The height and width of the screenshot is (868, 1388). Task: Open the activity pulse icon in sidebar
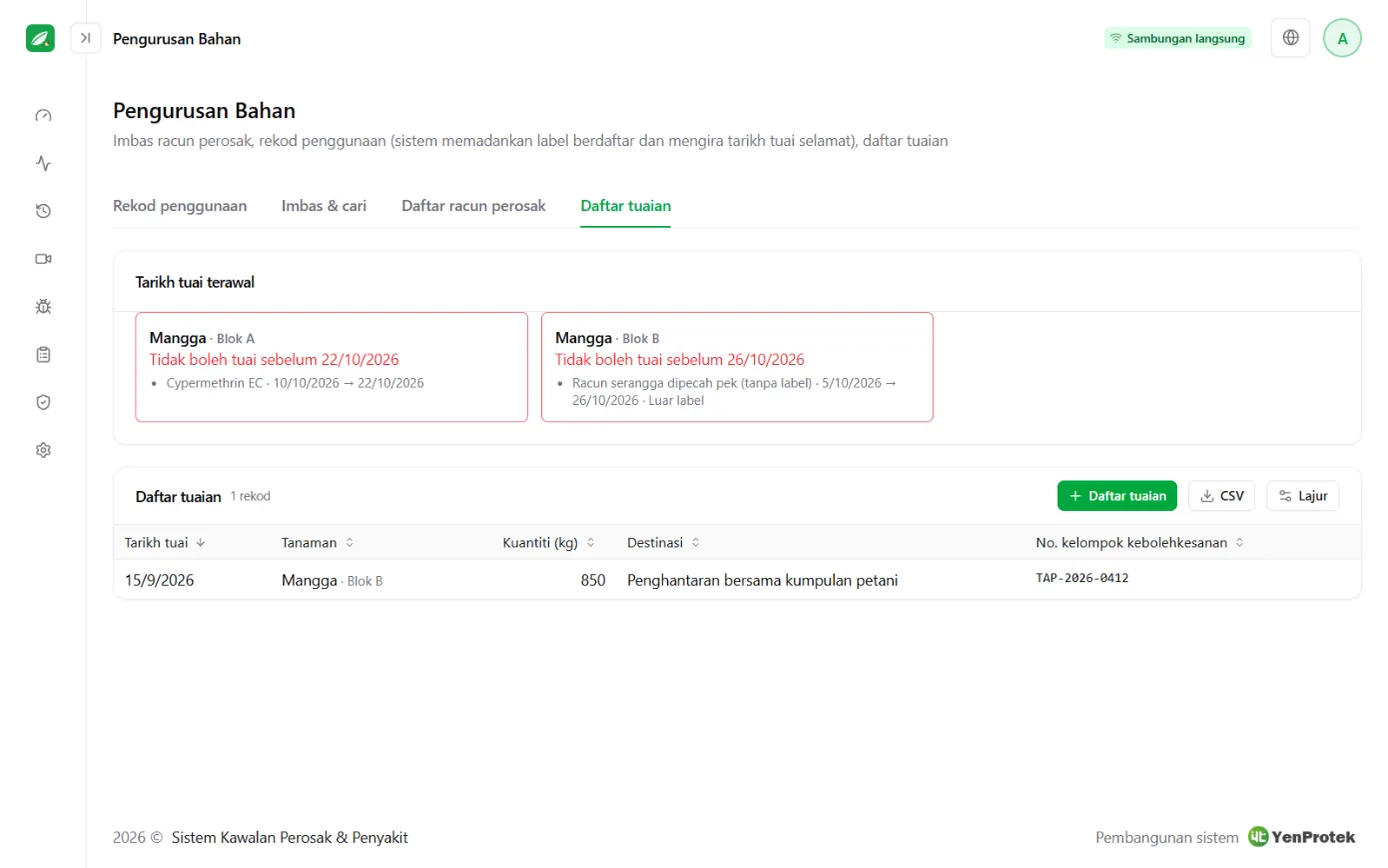click(43, 163)
